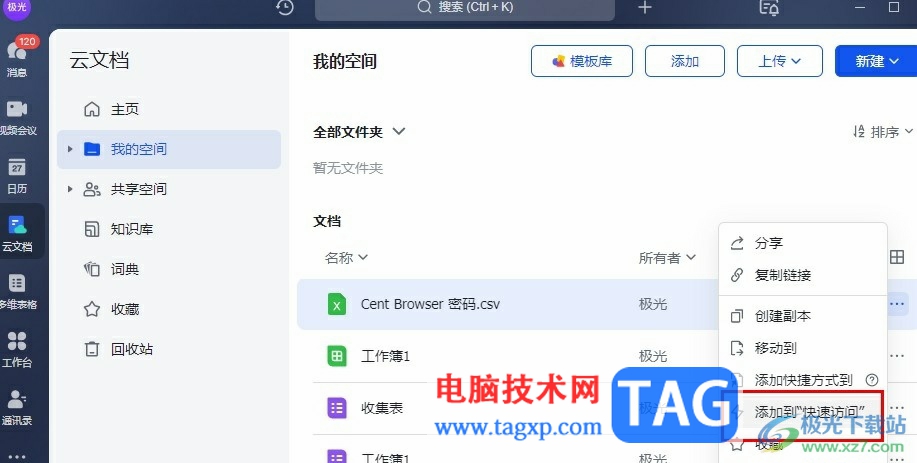Viewport: 917px width, 463px height.
Task: Click the plus icon beside search
Action: click(x=644, y=8)
